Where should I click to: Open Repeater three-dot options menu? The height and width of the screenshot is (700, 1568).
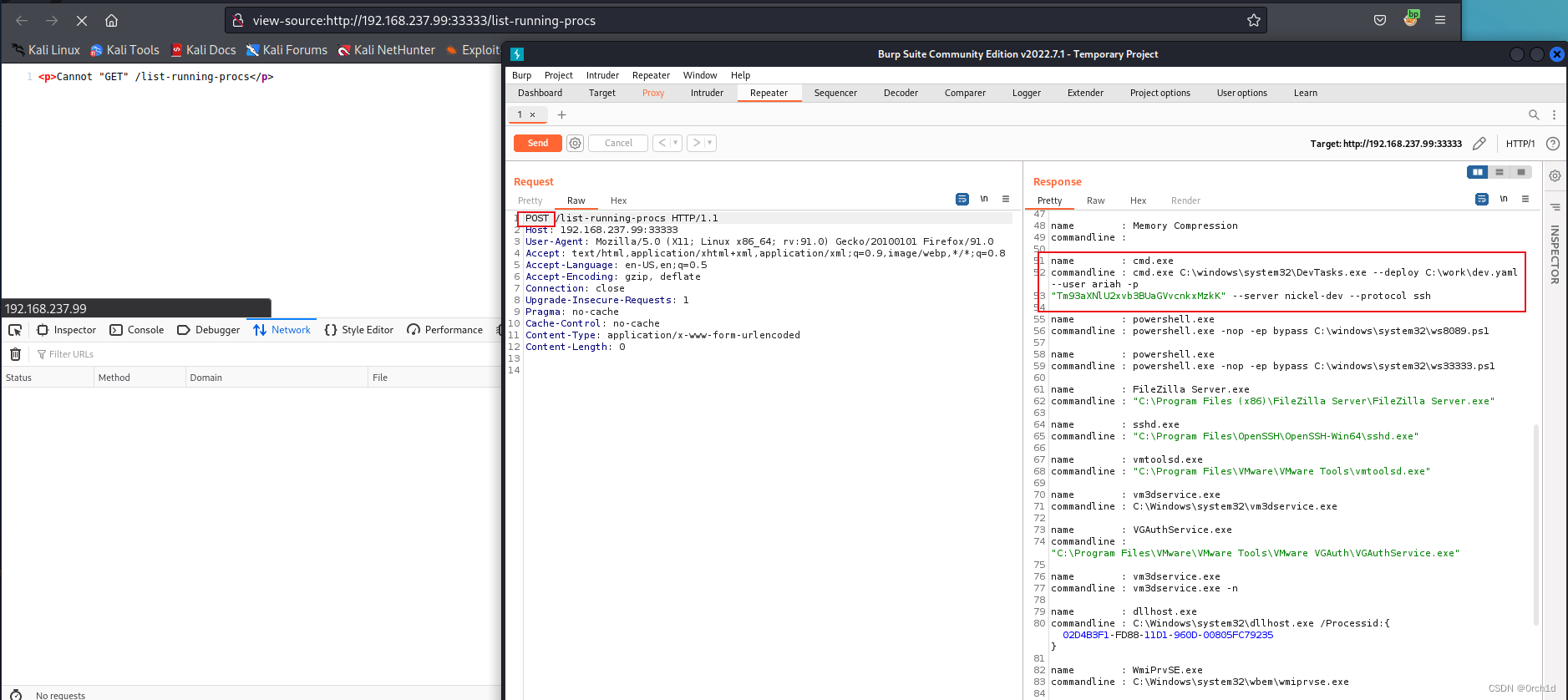1554,114
